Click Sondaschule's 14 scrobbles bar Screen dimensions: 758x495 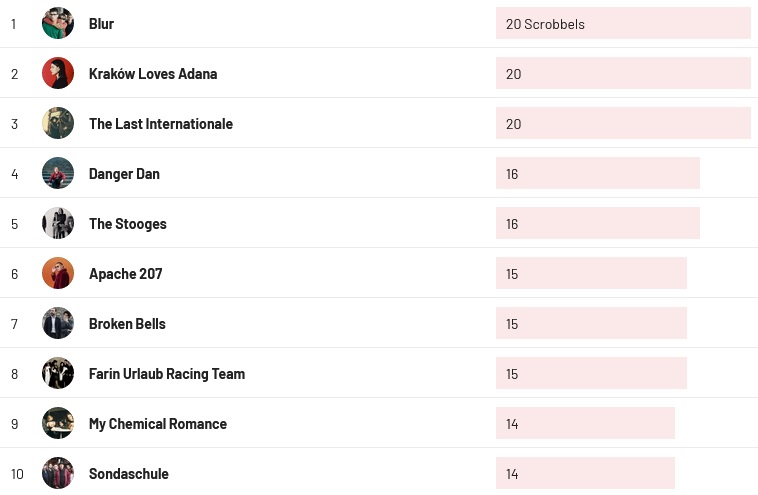tap(584, 474)
